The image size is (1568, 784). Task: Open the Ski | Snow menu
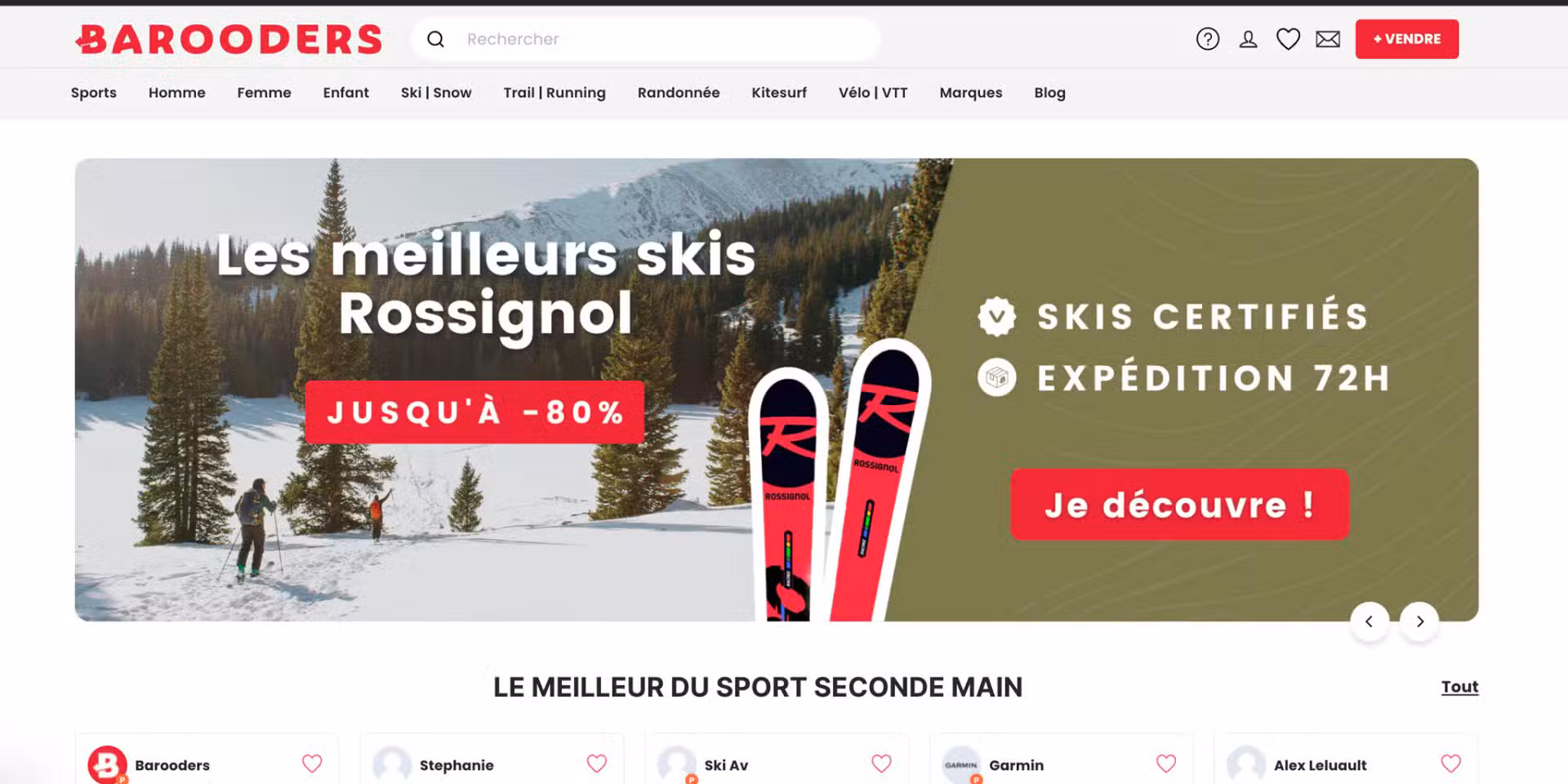(436, 93)
